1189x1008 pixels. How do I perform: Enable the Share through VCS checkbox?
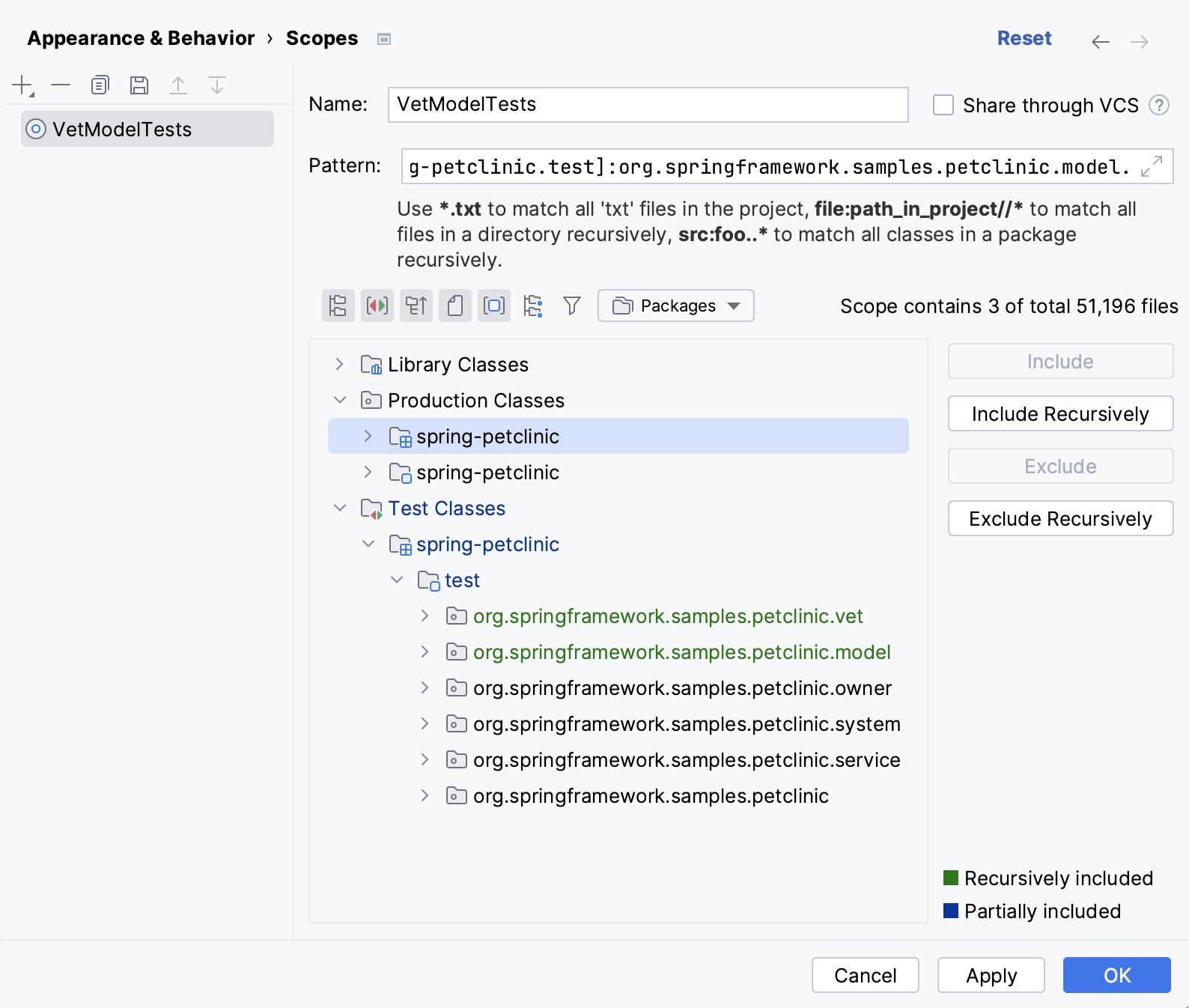point(943,106)
